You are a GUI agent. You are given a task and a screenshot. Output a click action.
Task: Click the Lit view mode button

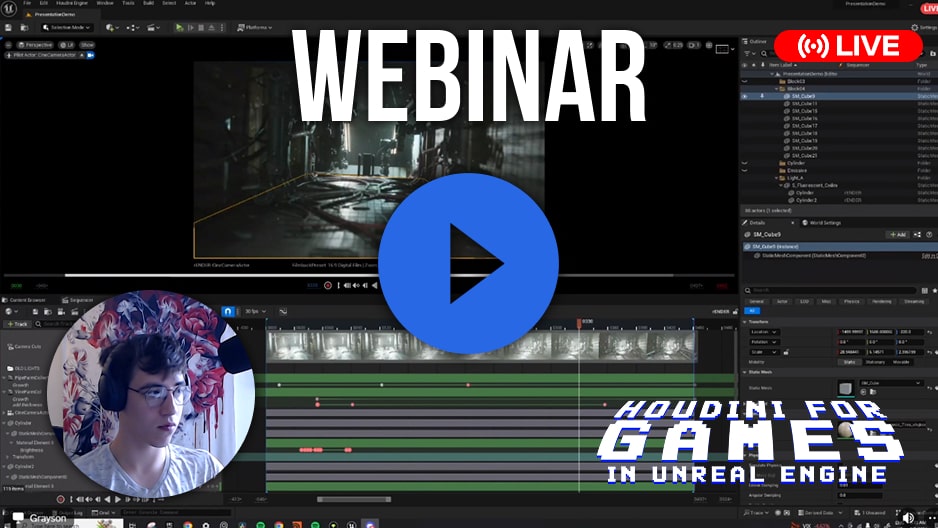(x=66, y=45)
